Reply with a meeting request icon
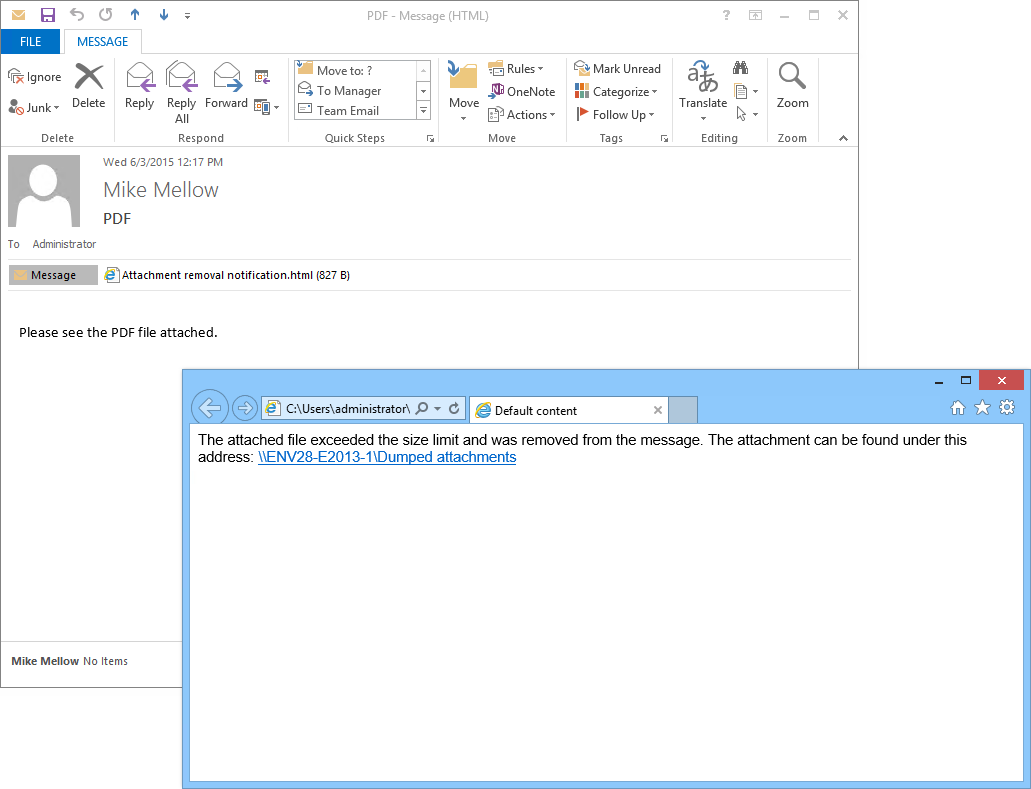The height and width of the screenshot is (789, 1031). (262, 77)
